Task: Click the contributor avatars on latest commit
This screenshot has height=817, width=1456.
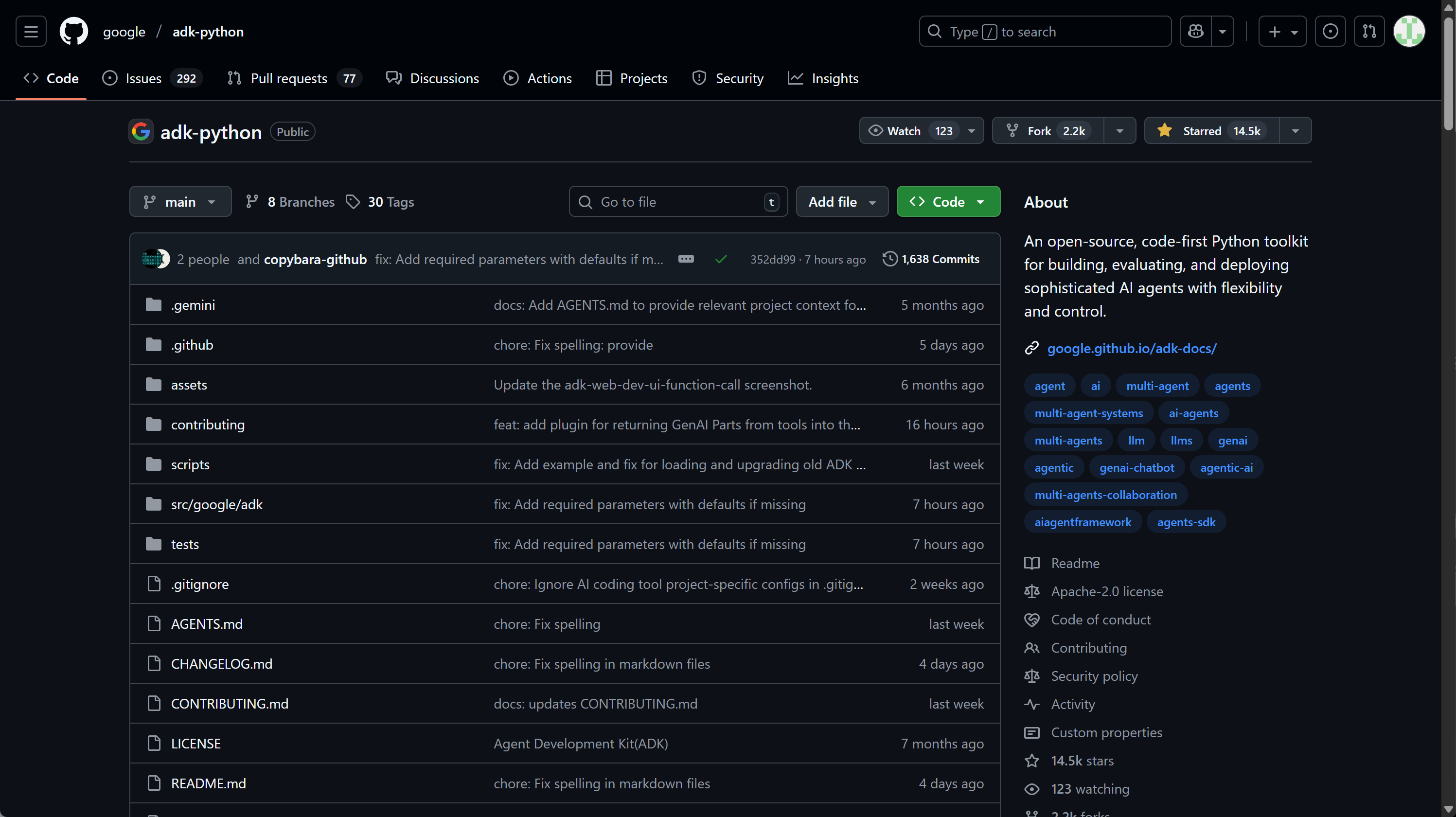Action: tap(156, 259)
